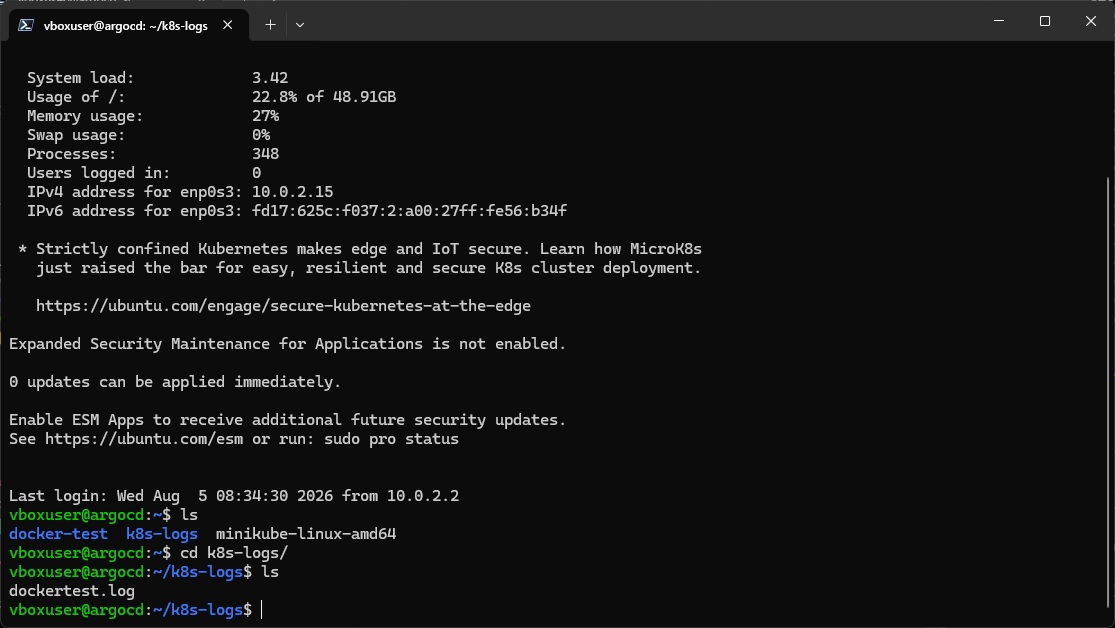
Task: Click the IPv4 address 10.0.2.15
Action: point(292,192)
